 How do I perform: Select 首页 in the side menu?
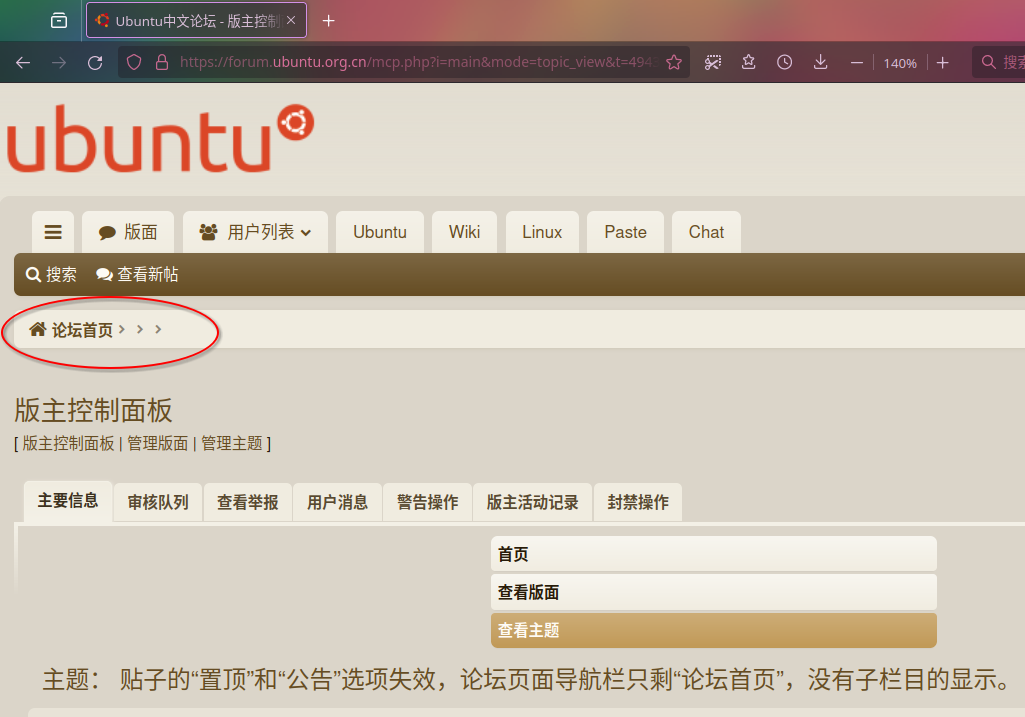714,554
